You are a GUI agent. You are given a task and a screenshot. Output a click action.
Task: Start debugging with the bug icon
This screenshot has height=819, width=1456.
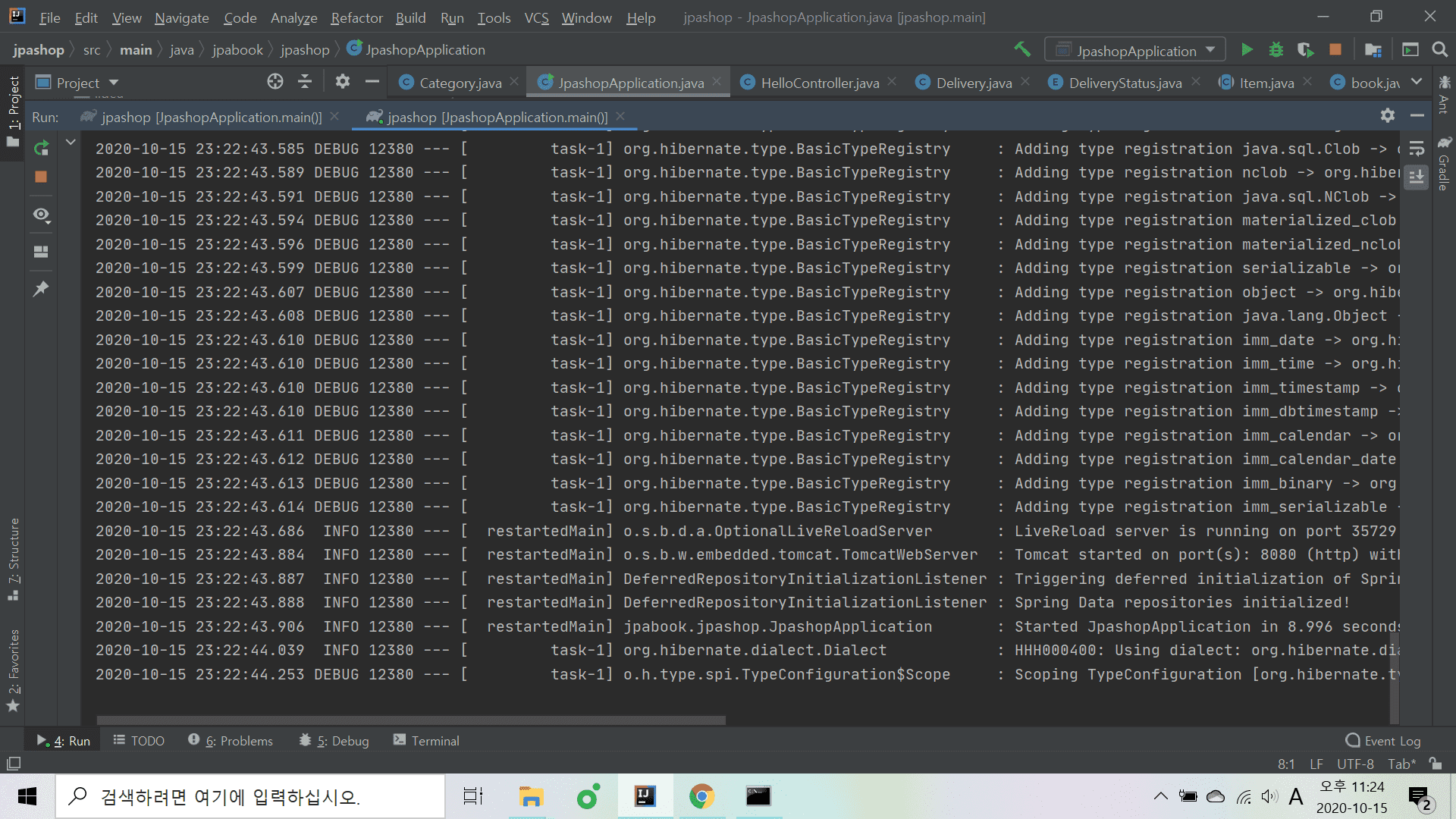1276,50
